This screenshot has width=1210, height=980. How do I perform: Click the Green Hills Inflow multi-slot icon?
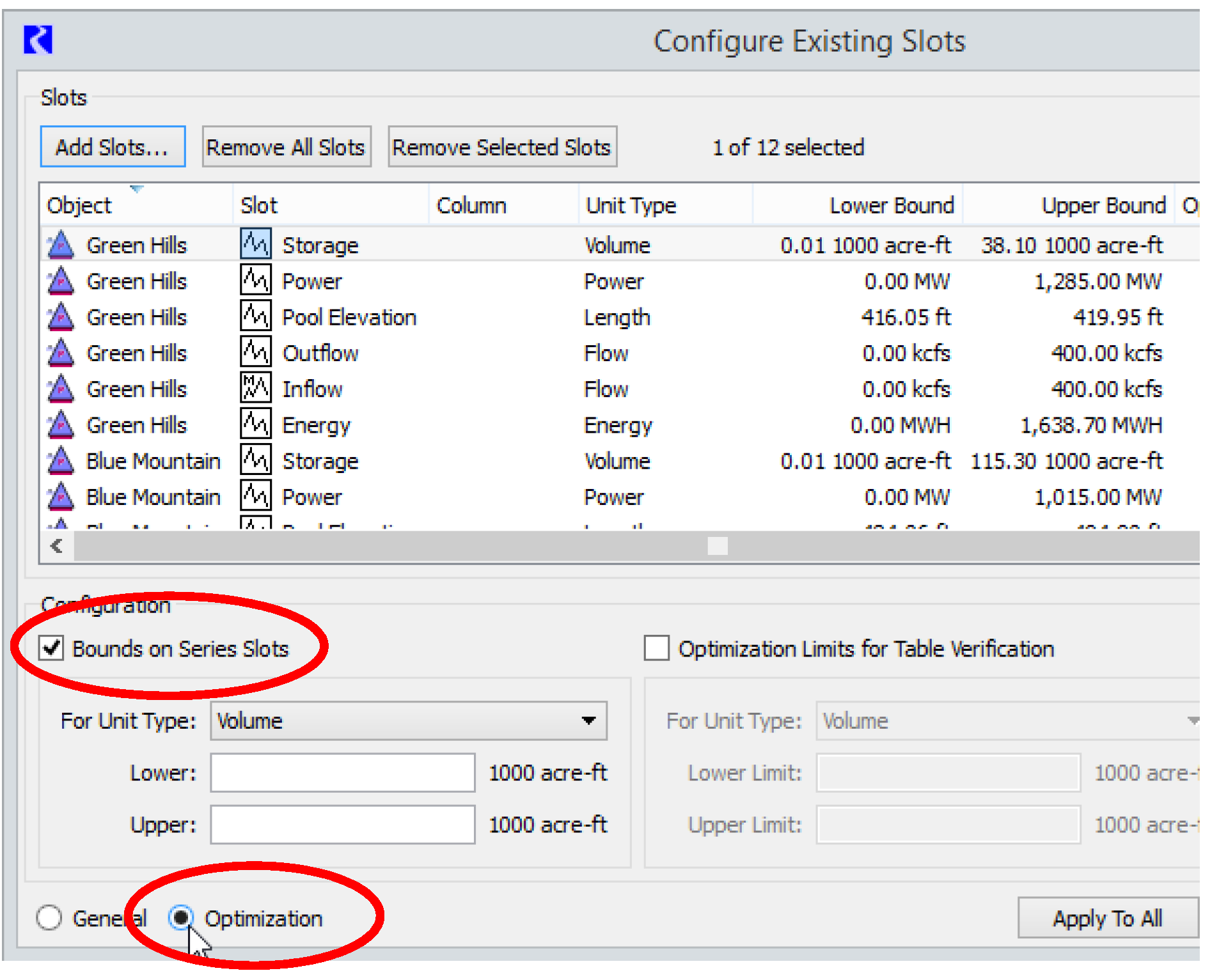255,388
